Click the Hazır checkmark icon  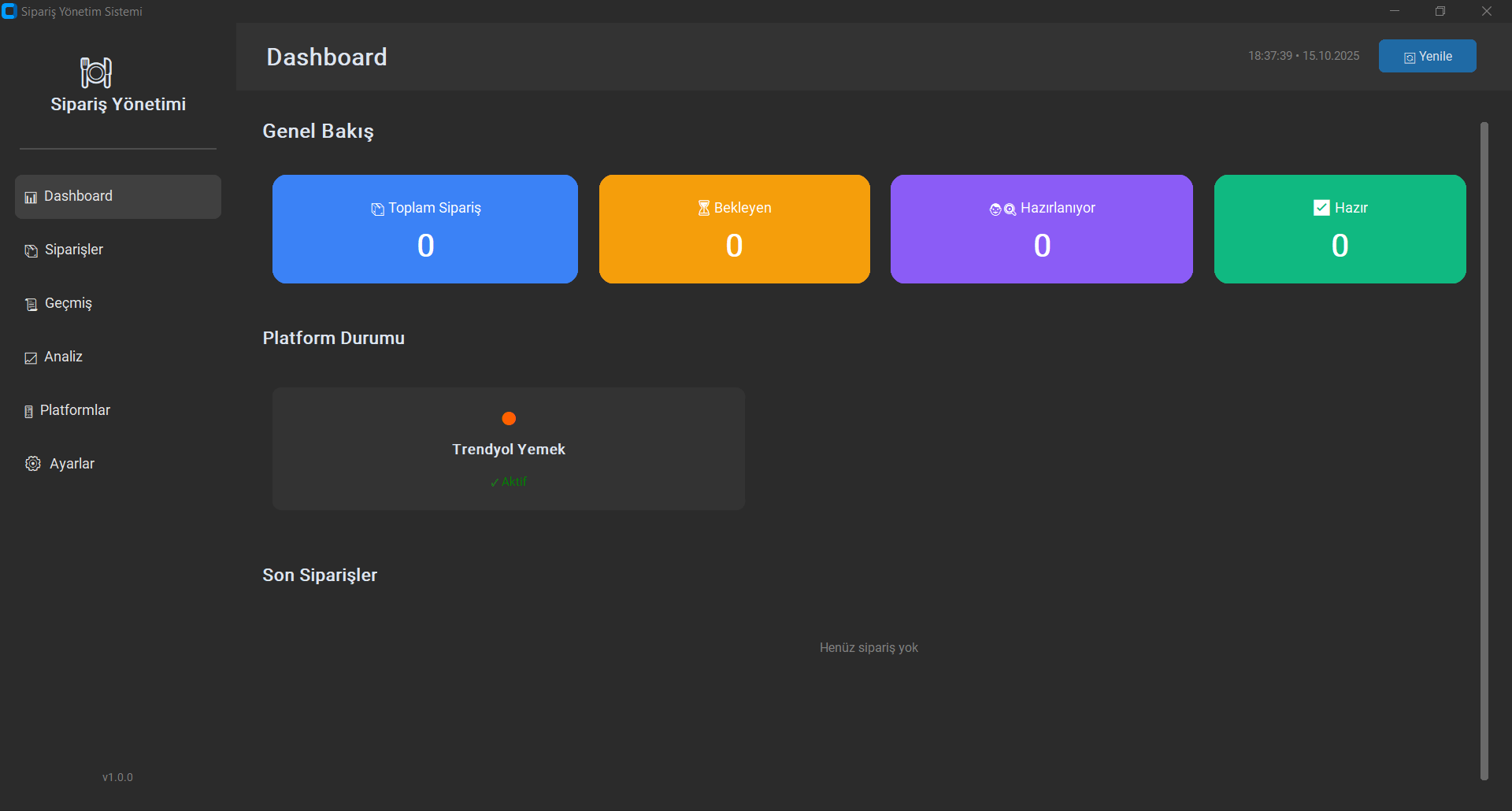click(x=1322, y=207)
